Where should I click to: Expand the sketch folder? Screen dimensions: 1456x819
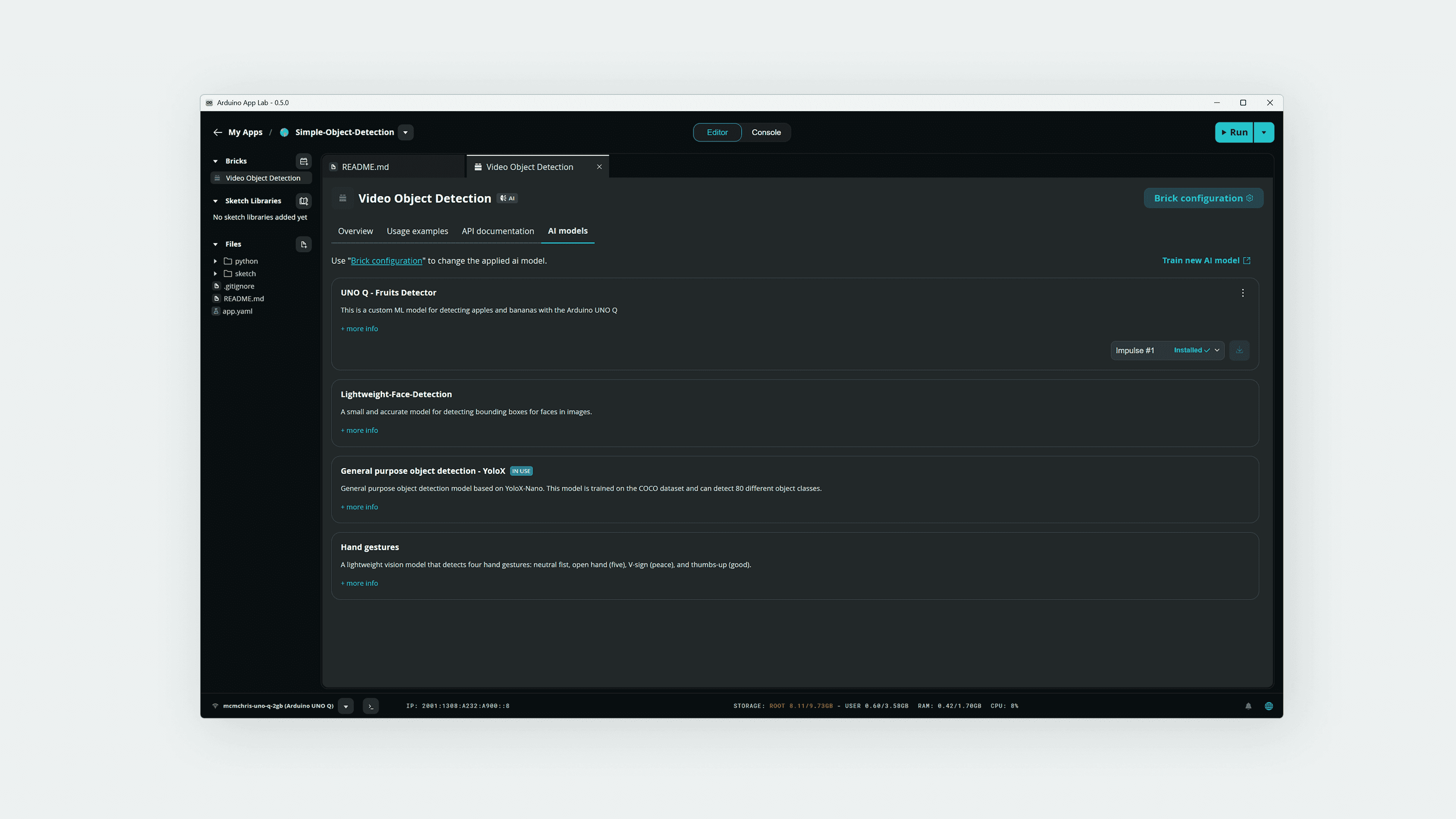click(215, 274)
